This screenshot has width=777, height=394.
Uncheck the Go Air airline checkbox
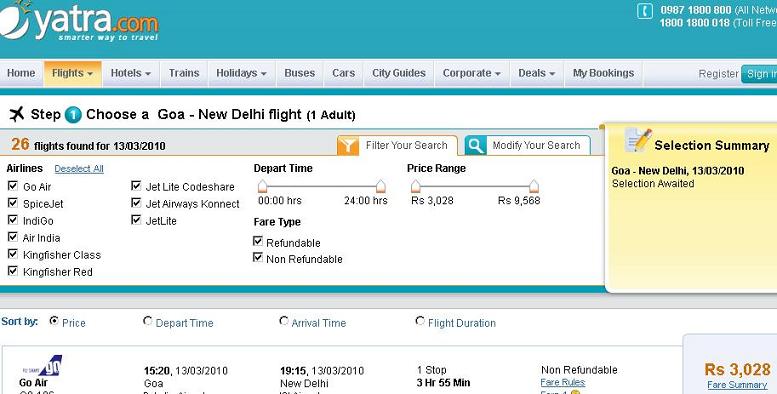[x=13, y=186]
